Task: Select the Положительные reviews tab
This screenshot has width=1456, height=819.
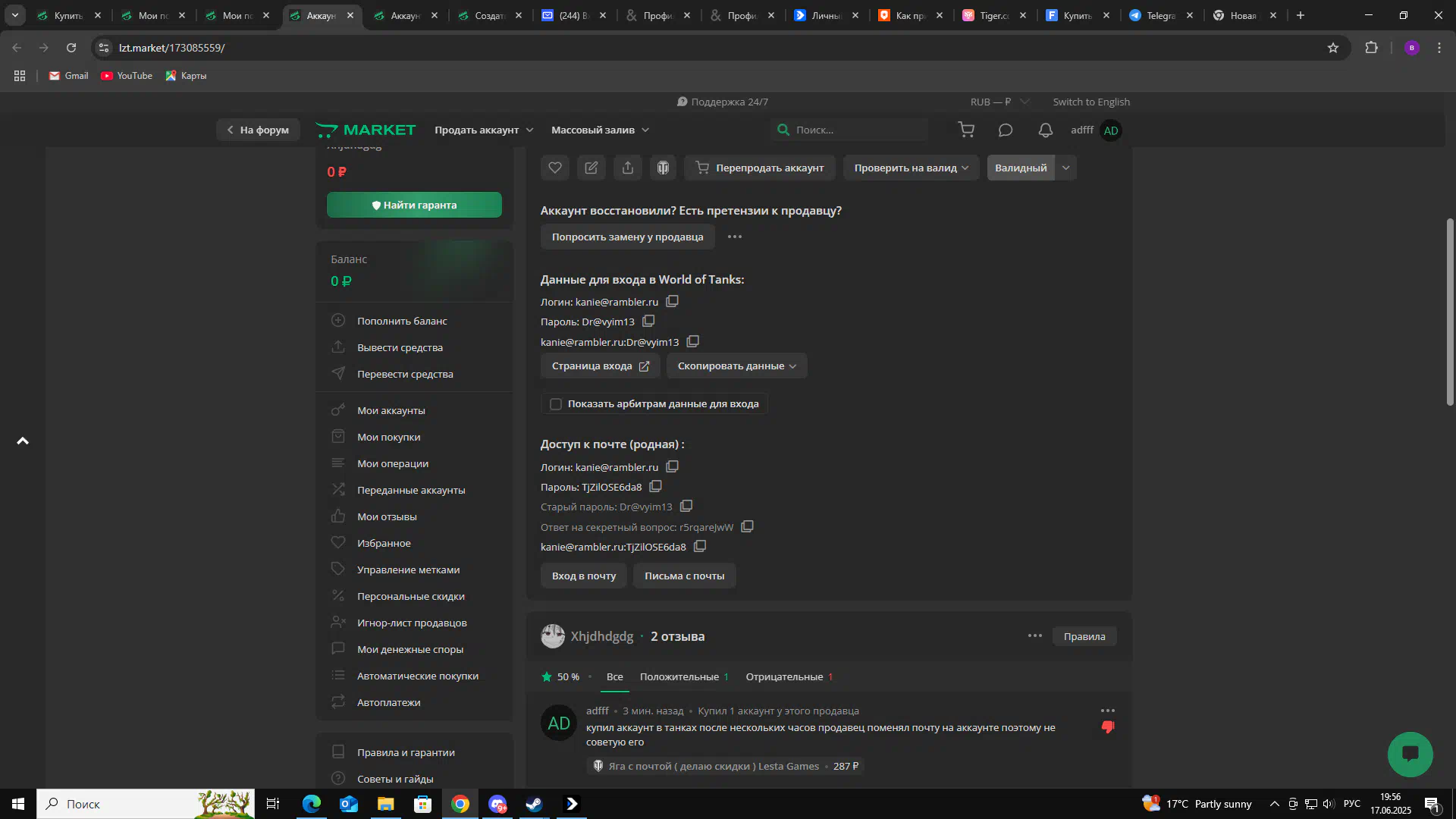Action: pyautogui.click(x=684, y=676)
